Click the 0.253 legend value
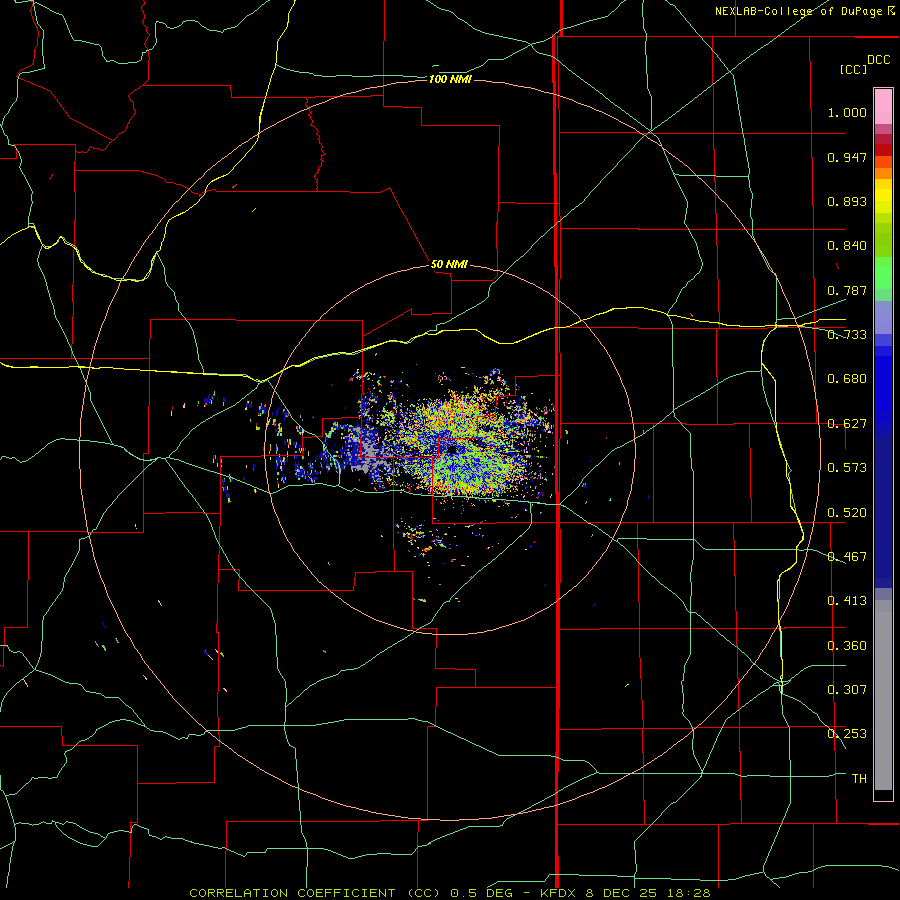The image size is (900, 900). point(847,734)
